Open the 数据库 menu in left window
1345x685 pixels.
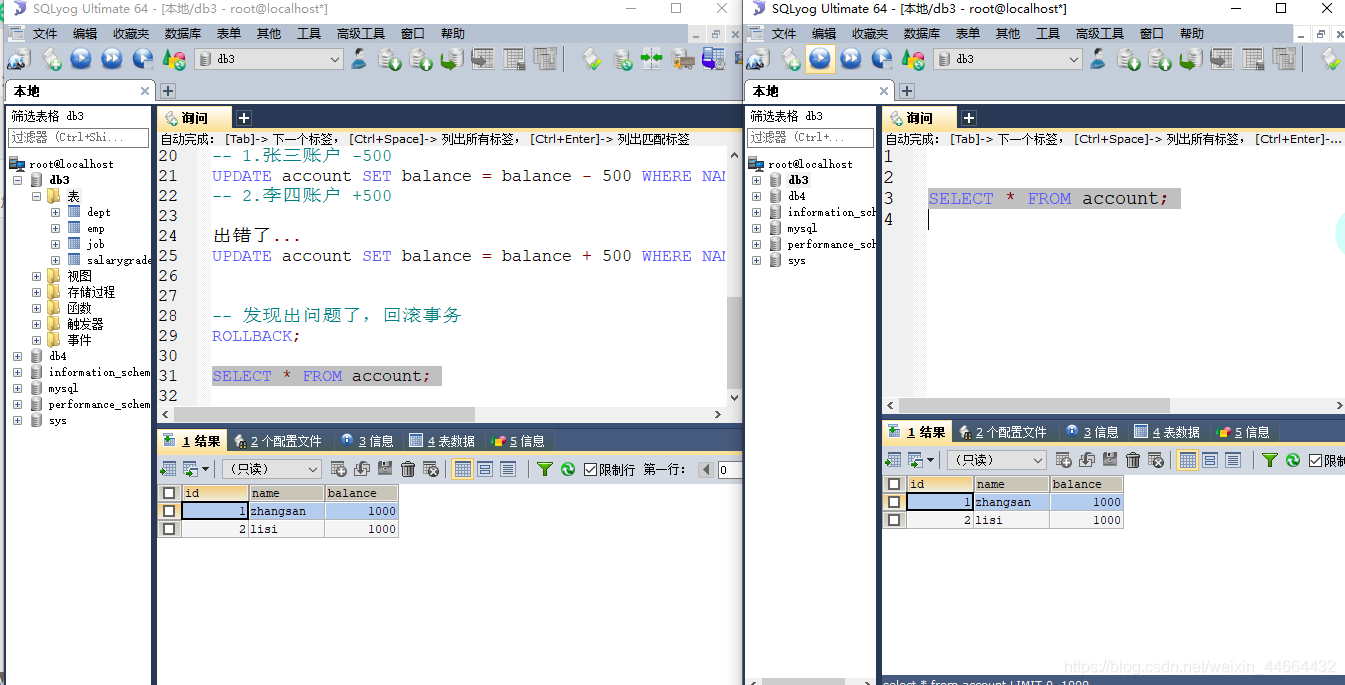point(182,33)
